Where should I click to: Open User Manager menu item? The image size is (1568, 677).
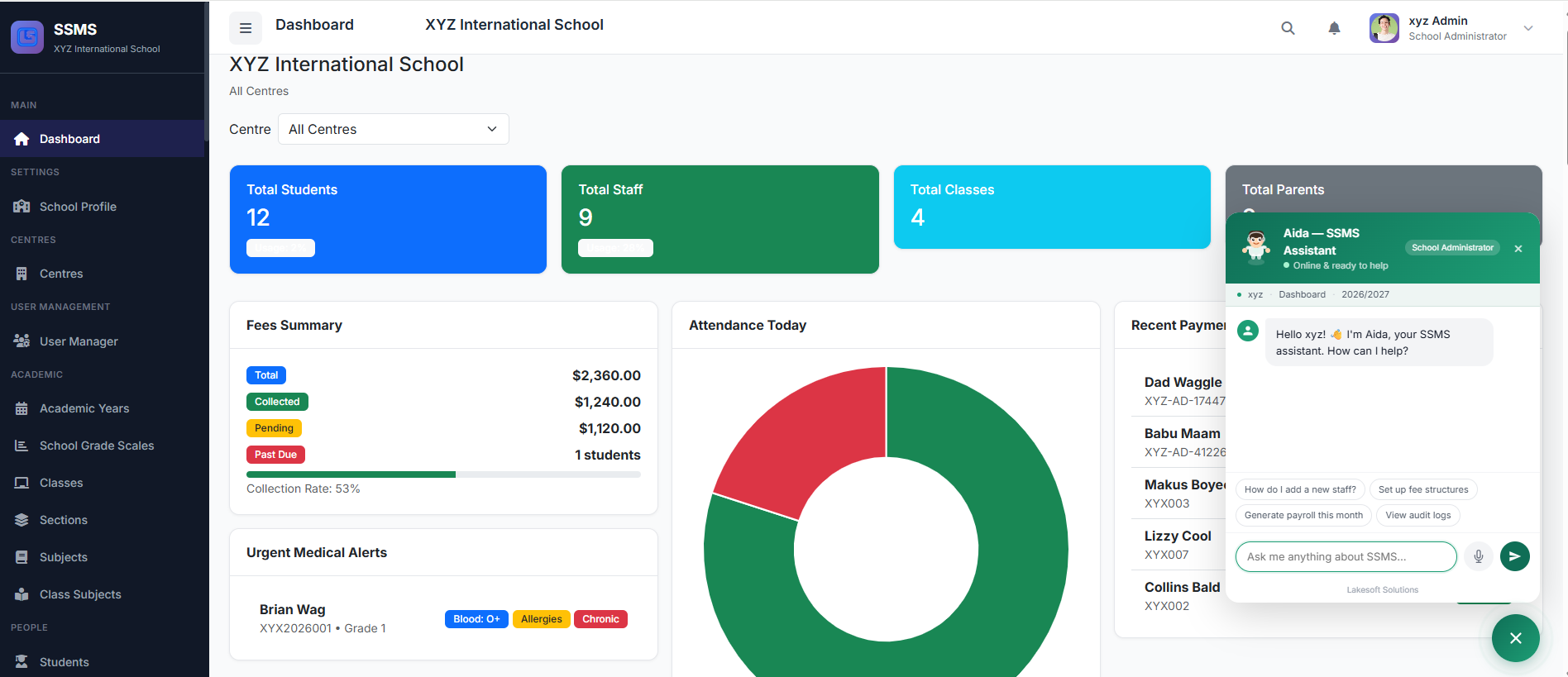click(103, 341)
